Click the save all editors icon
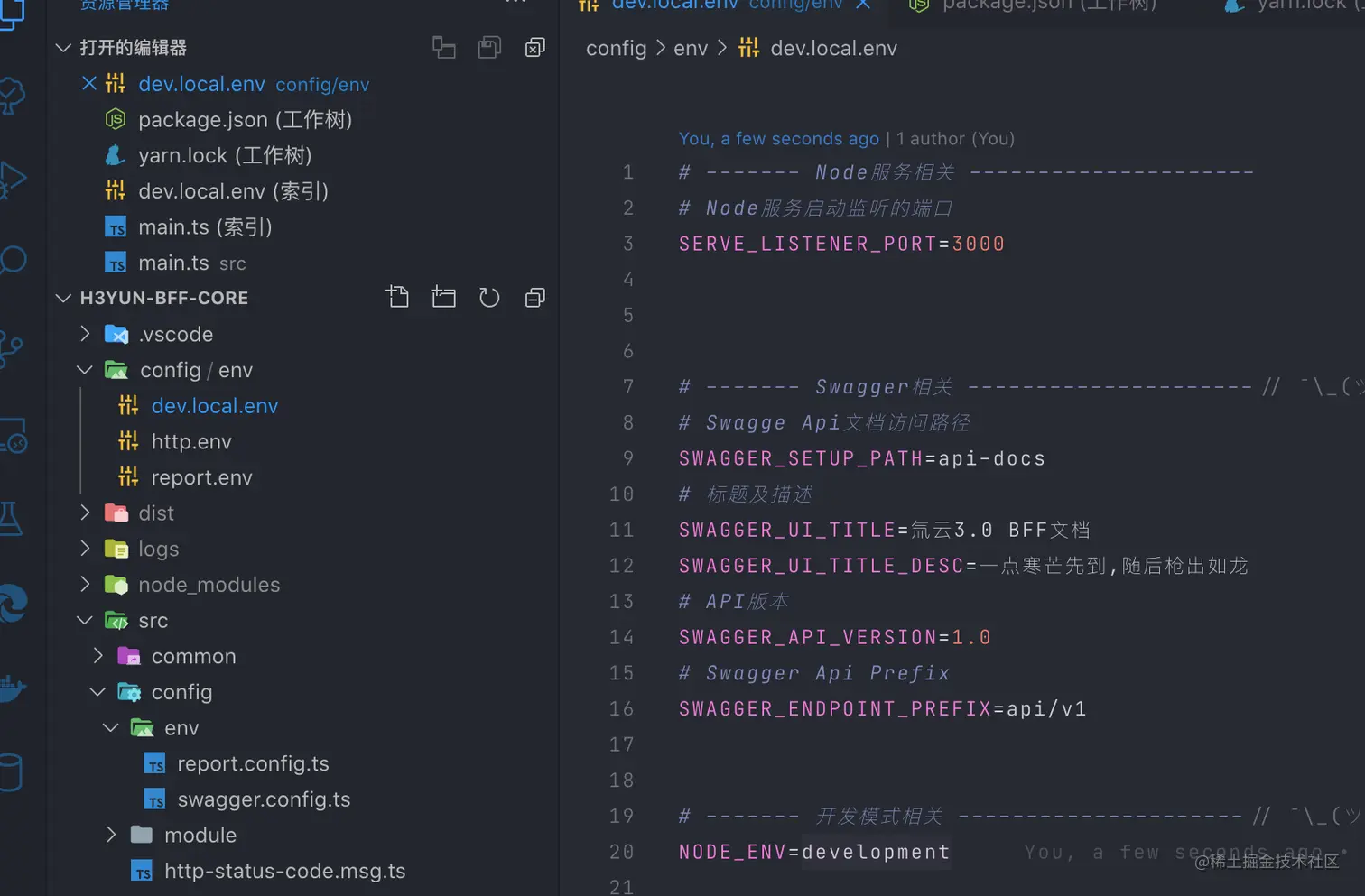The width and height of the screenshot is (1365, 896). (x=489, y=47)
